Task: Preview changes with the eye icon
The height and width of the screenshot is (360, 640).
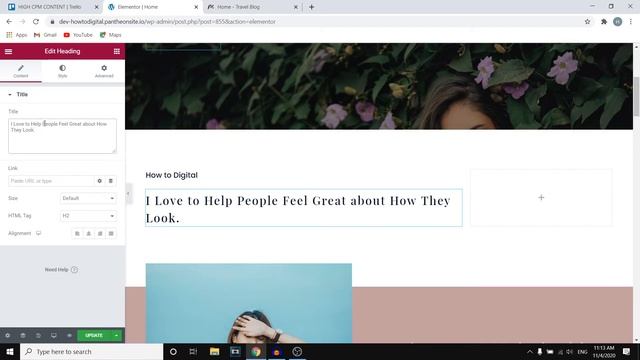Action: (69, 336)
